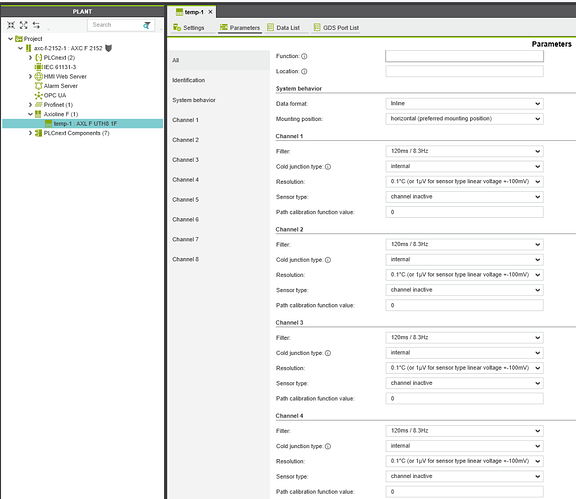Close the temp-1 editor tab

[x=210, y=12]
